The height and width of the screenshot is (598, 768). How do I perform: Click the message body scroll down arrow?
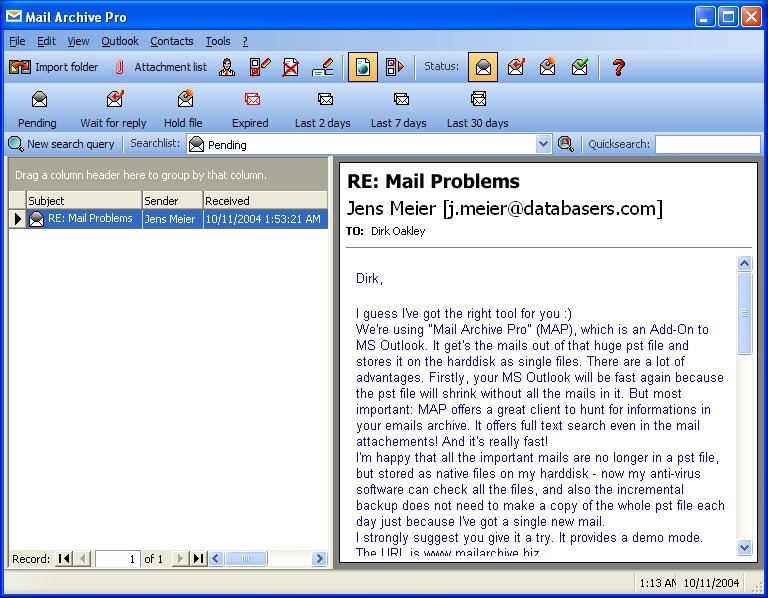pos(744,547)
